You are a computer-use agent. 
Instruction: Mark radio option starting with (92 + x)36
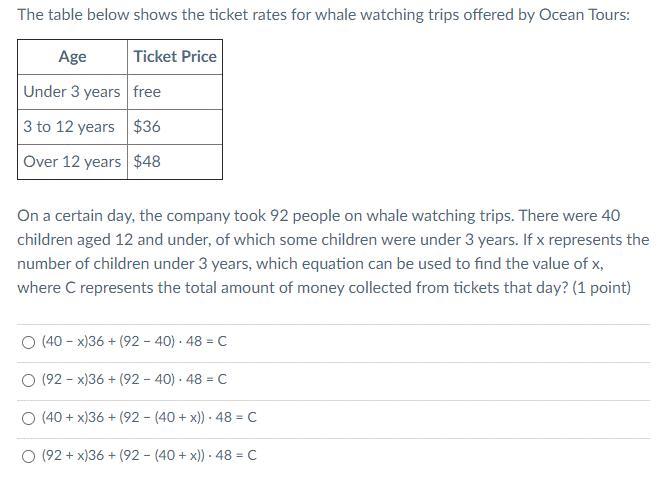(27, 456)
